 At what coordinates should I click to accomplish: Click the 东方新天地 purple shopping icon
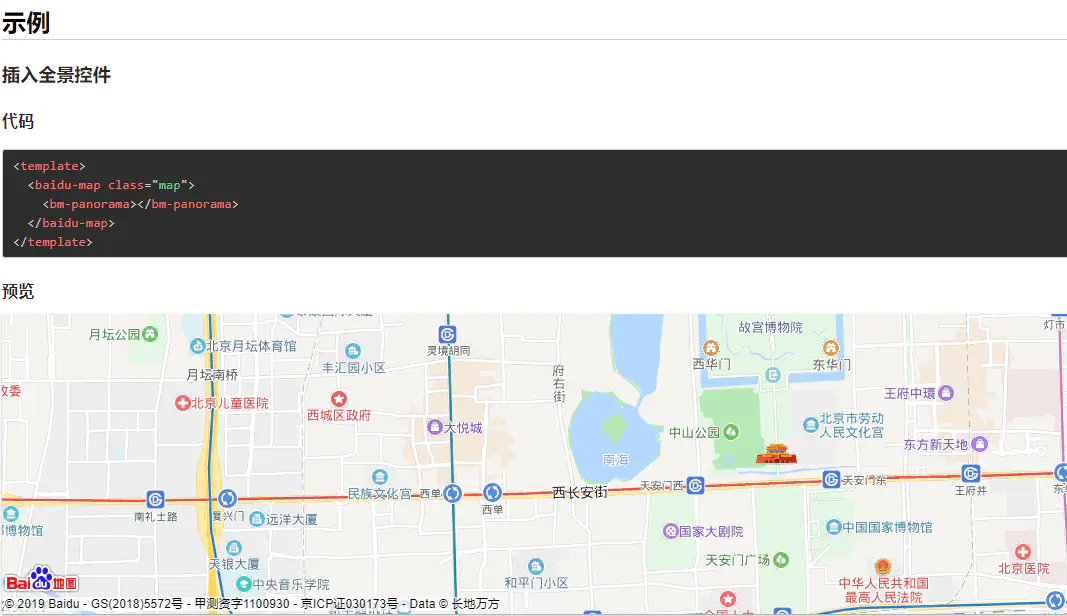977,442
